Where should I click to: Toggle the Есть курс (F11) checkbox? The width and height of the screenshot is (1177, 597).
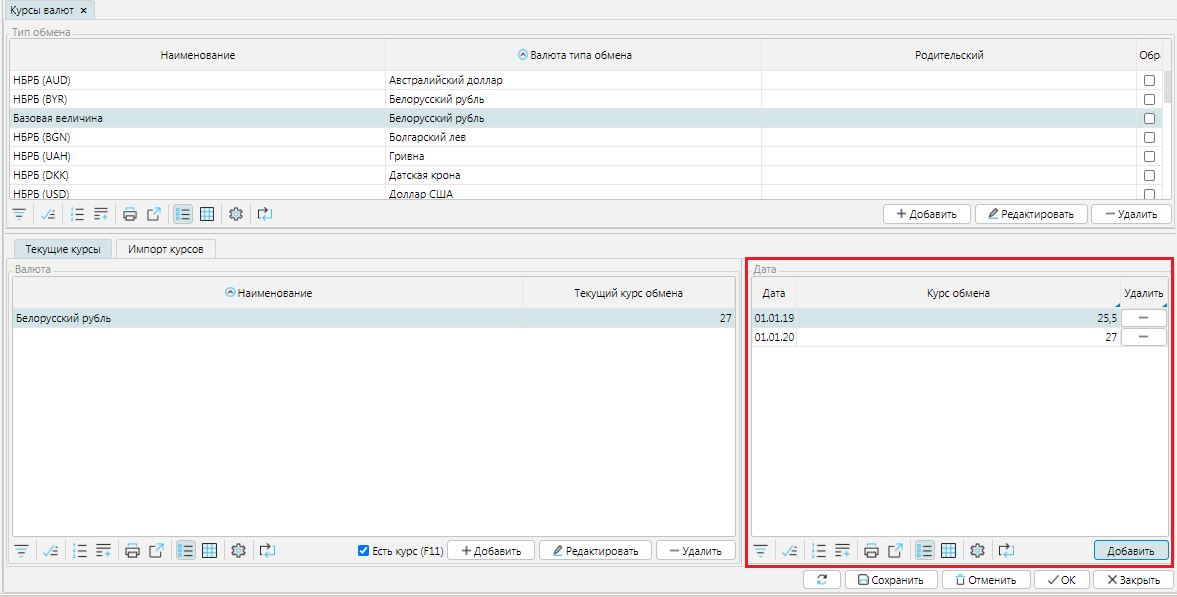pos(364,551)
